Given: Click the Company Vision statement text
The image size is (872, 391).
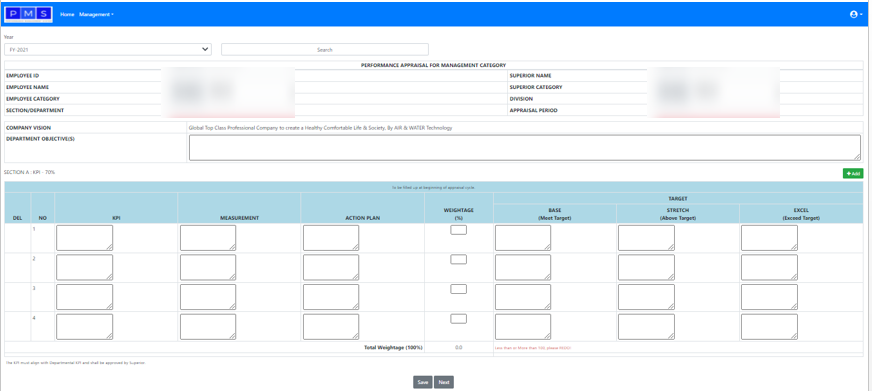Looking at the screenshot, I should [x=320, y=128].
